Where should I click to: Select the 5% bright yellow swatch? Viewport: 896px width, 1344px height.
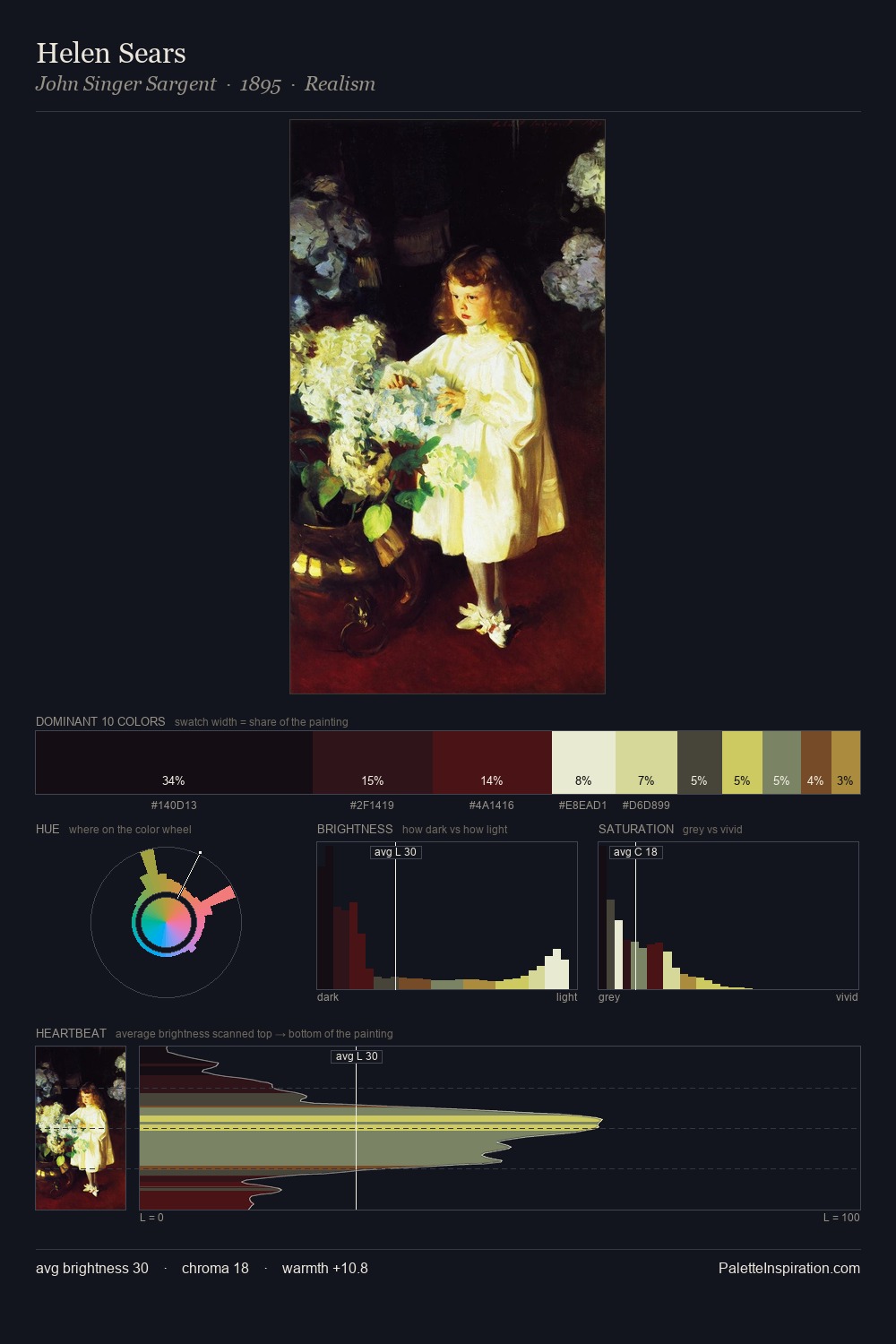[742, 762]
